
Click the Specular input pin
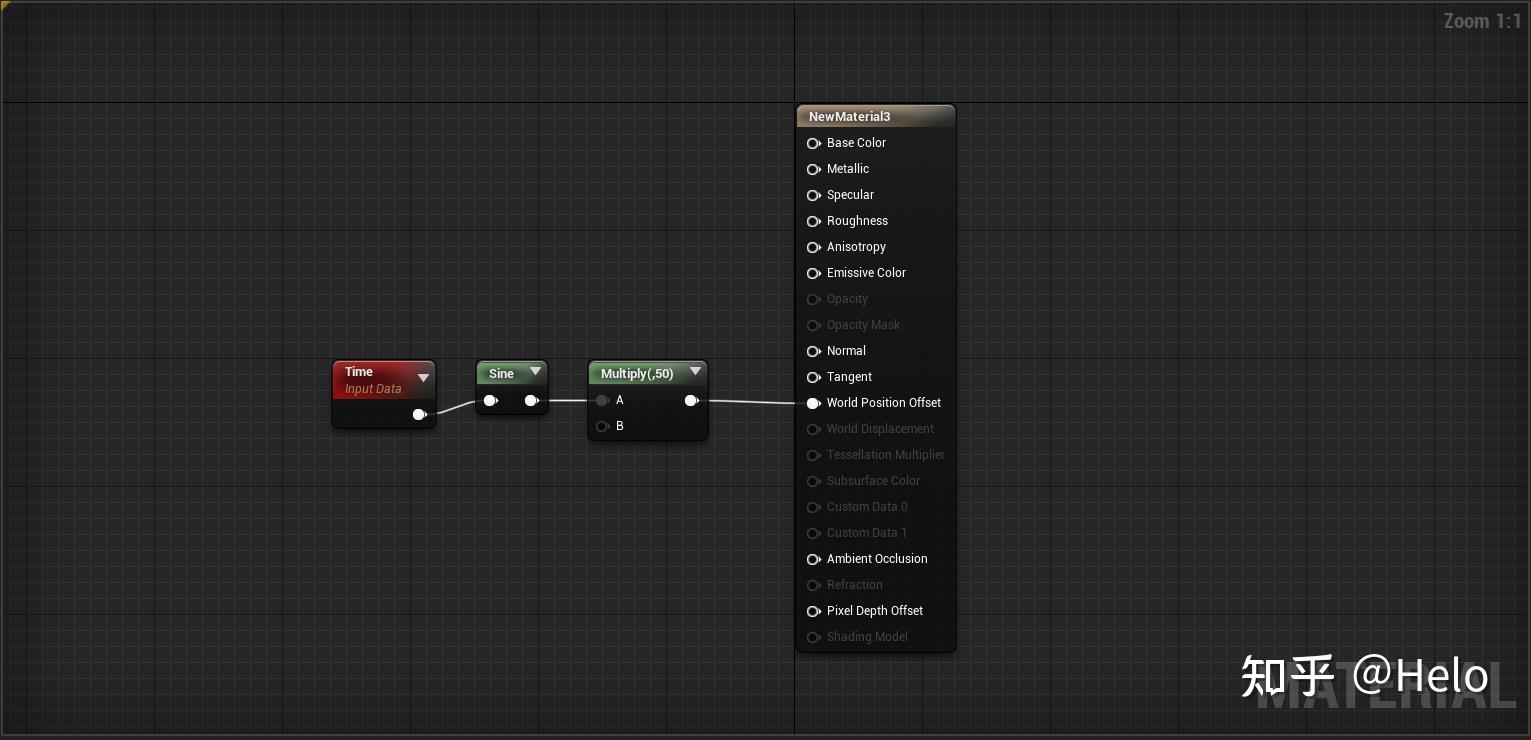pos(813,195)
